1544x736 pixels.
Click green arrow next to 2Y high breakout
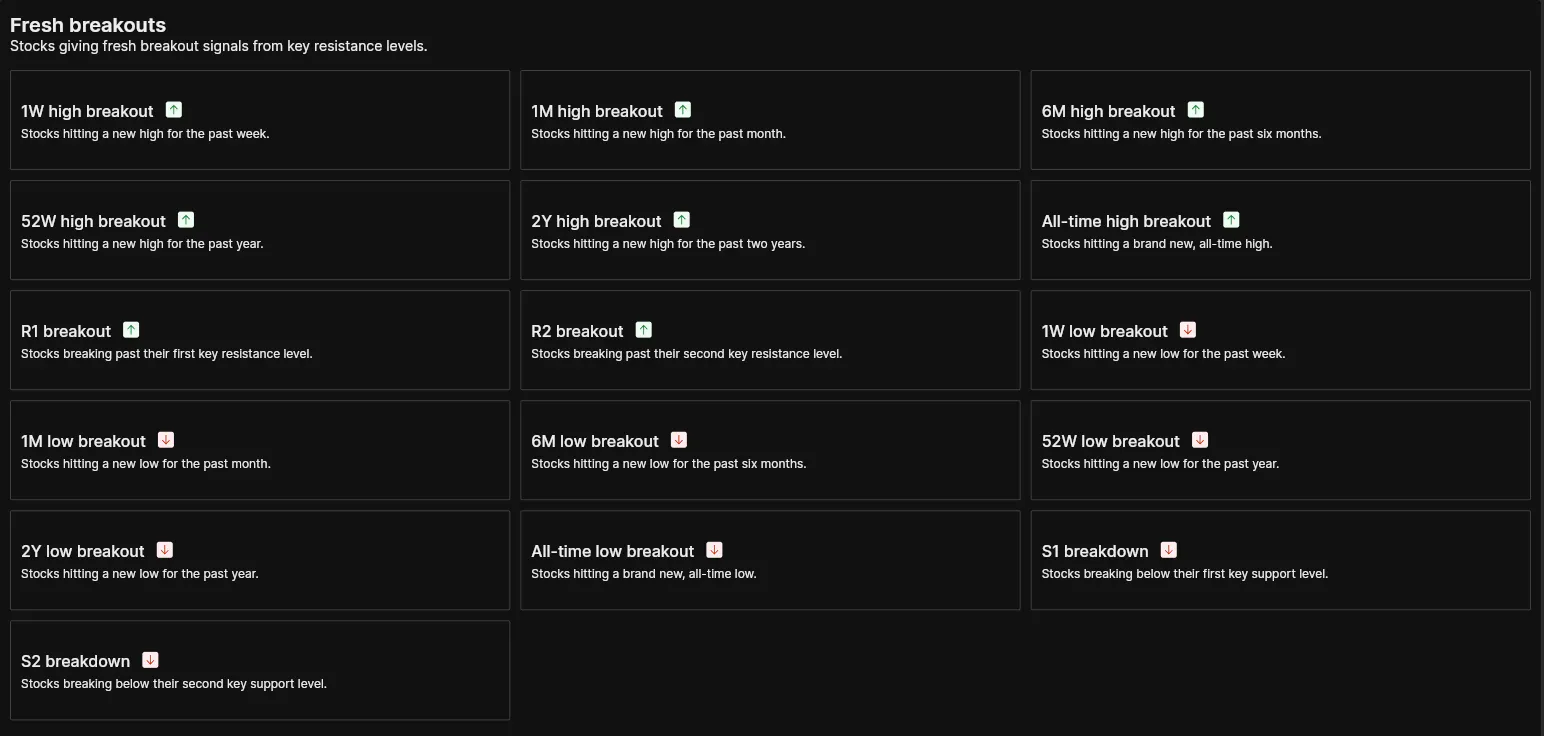(x=682, y=220)
